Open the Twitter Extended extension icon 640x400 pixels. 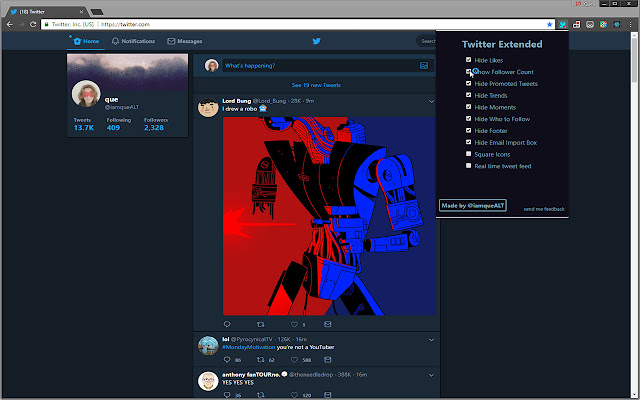pos(563,24)
